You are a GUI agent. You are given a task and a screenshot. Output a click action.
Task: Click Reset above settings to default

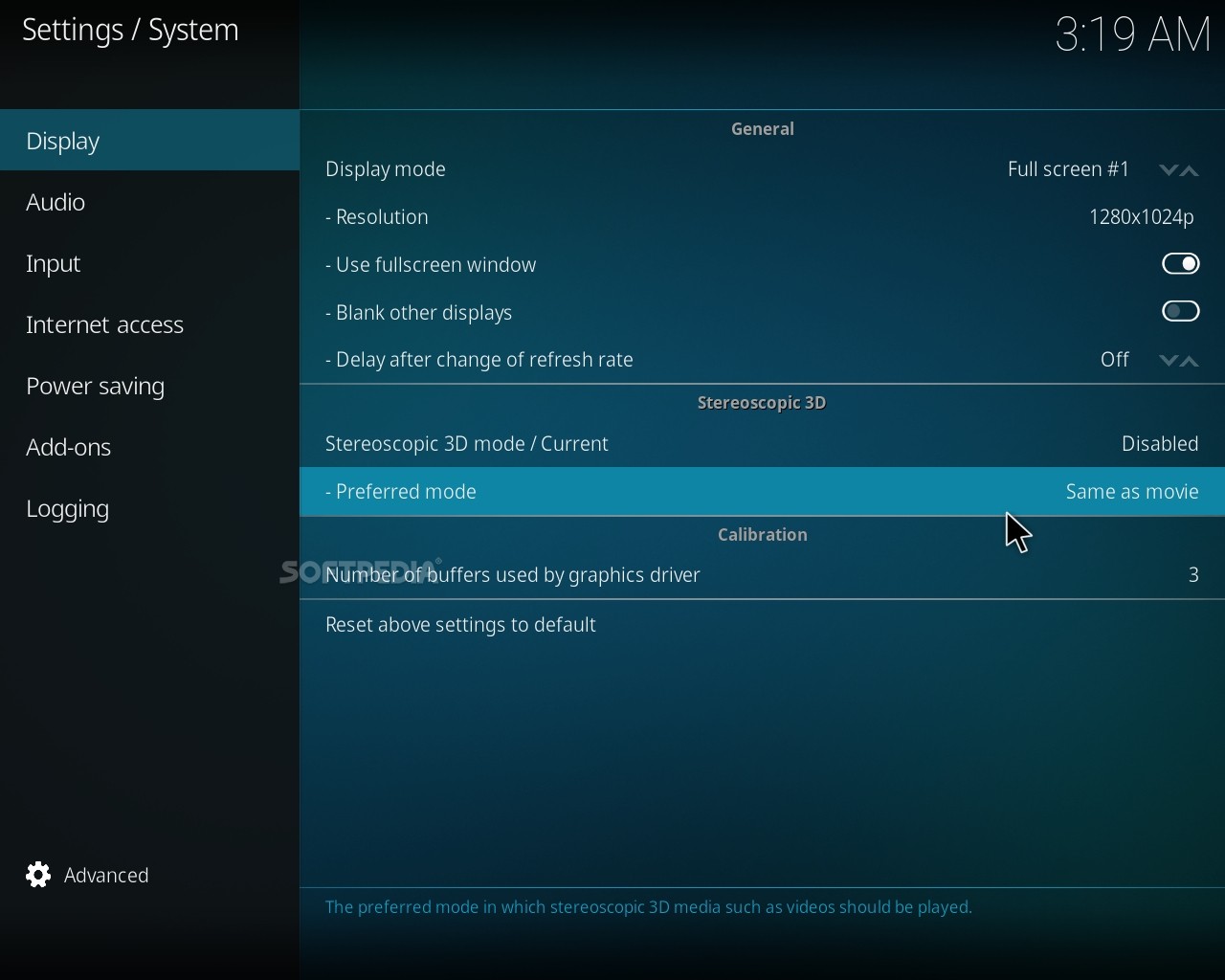tap(763, 625)
